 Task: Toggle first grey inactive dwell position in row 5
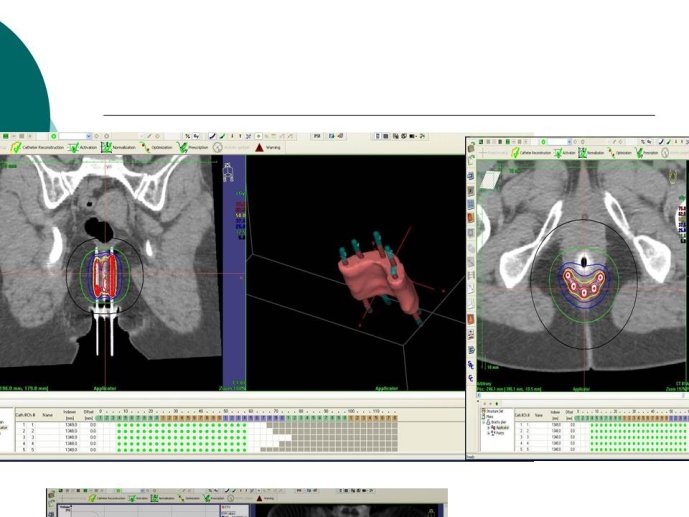pos(263,450)
